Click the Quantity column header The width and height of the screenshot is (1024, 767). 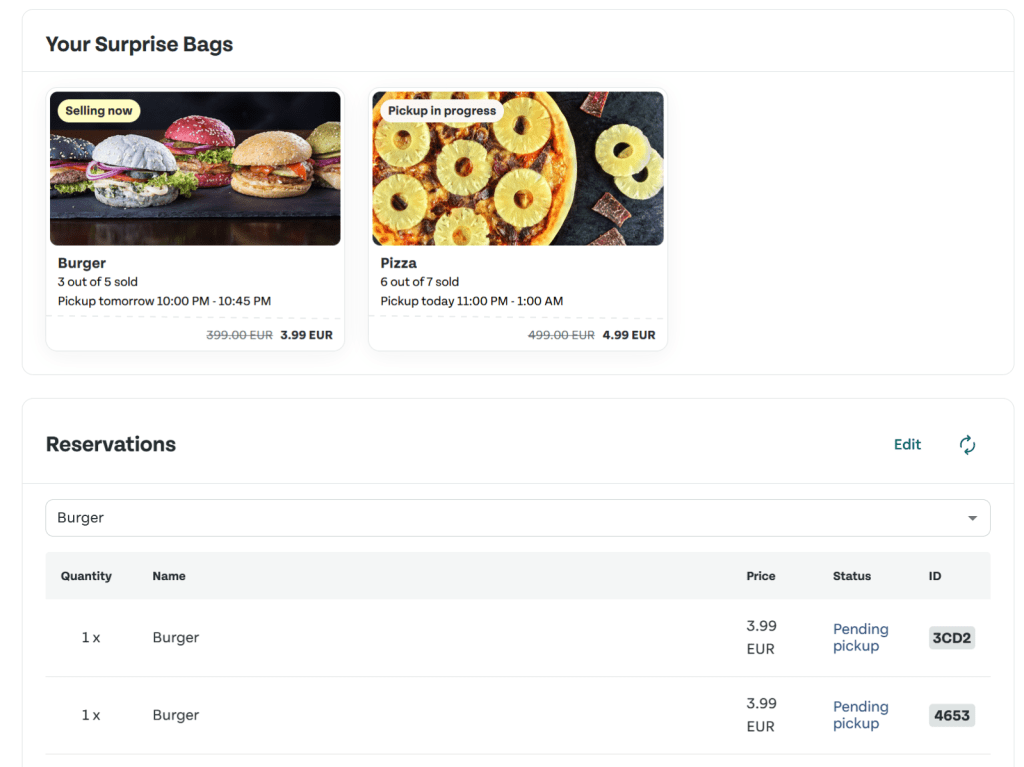tap(86, 576)
